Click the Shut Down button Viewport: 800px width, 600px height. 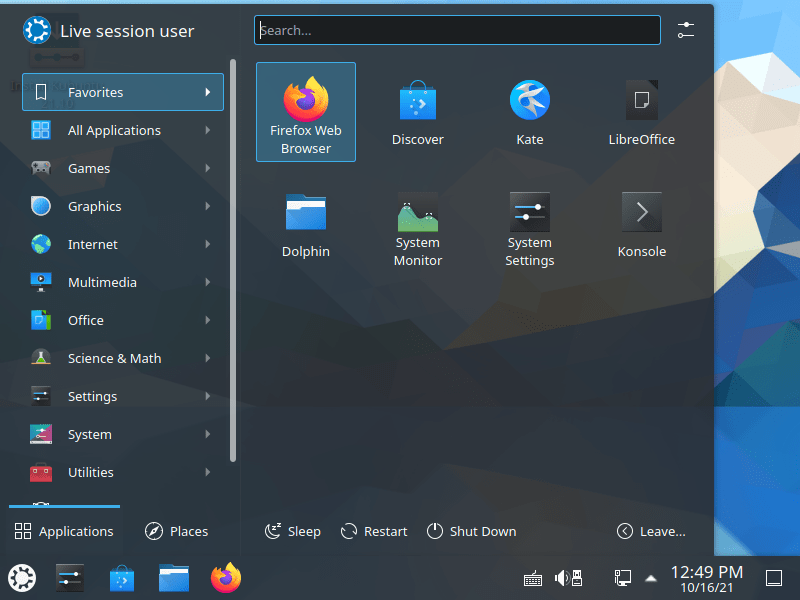pyautogui.click(x=471, y=531)
